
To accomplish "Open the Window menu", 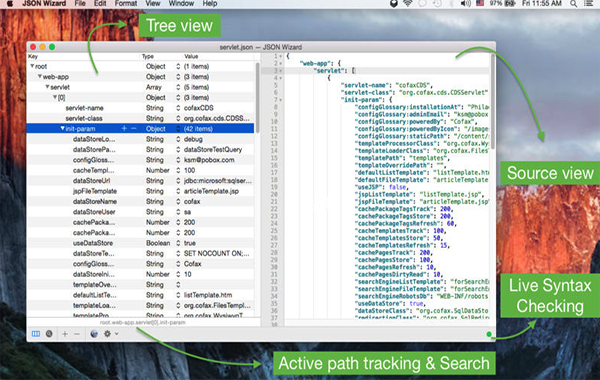I will click(181, 3).
